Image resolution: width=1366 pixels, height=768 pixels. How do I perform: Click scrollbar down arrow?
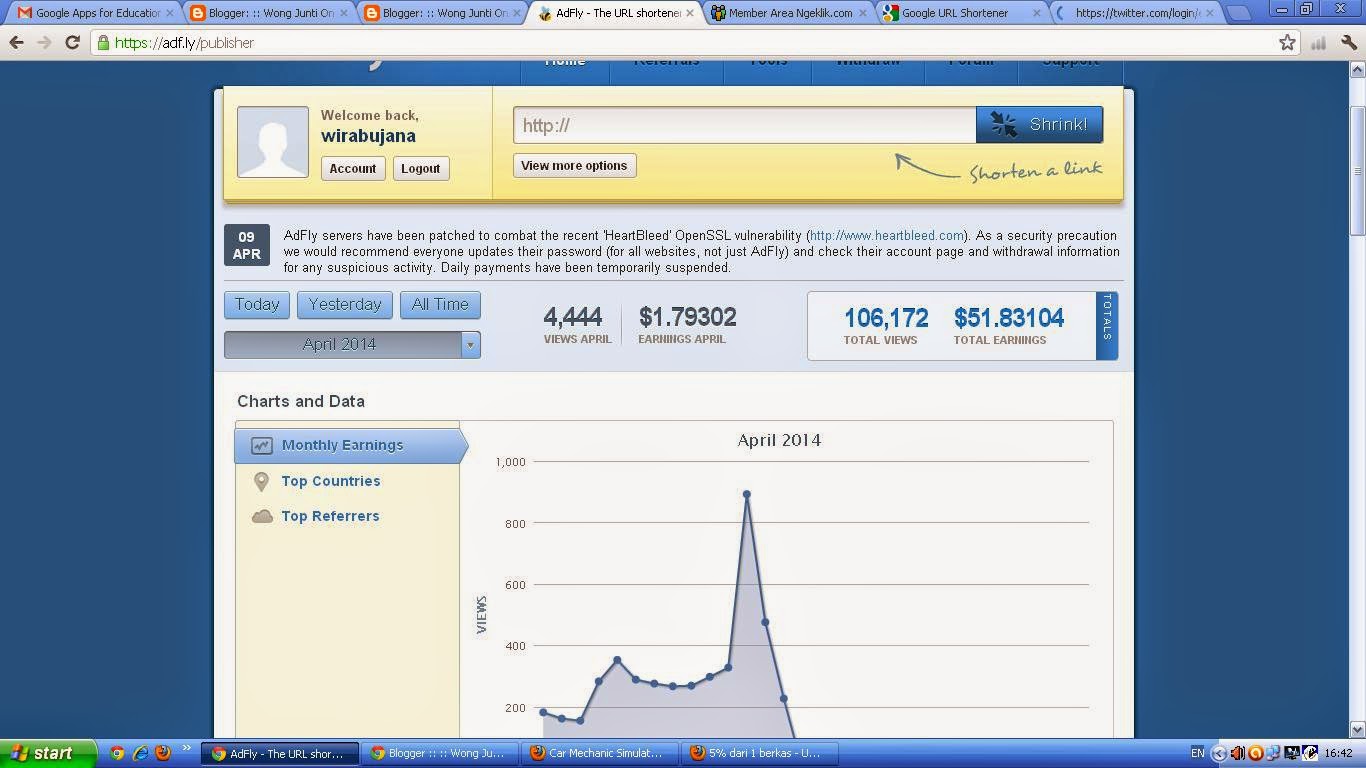(x=1357, y=730)
